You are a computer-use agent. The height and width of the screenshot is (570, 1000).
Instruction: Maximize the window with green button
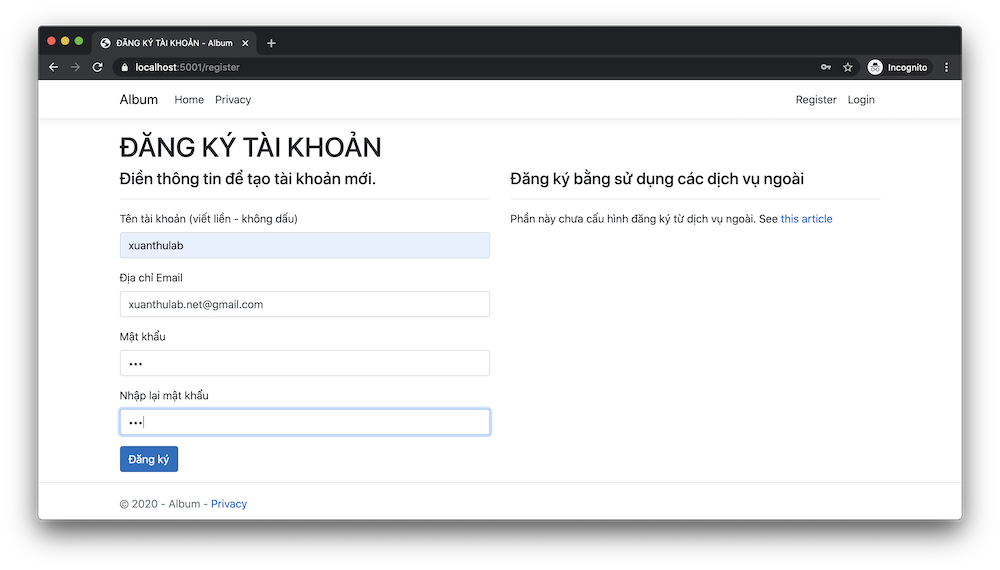[x=79, y=41]
